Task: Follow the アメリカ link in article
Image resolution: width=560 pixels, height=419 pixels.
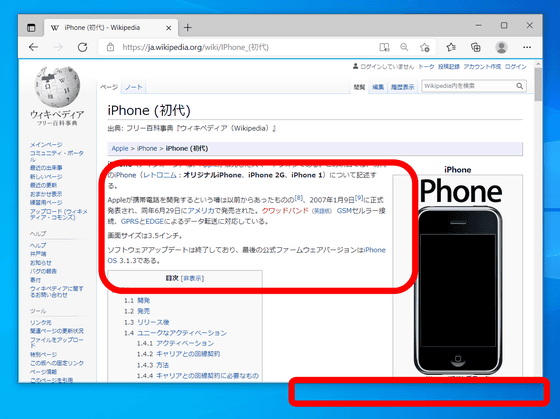Action: pyautogui.click(x=201, y=211)
